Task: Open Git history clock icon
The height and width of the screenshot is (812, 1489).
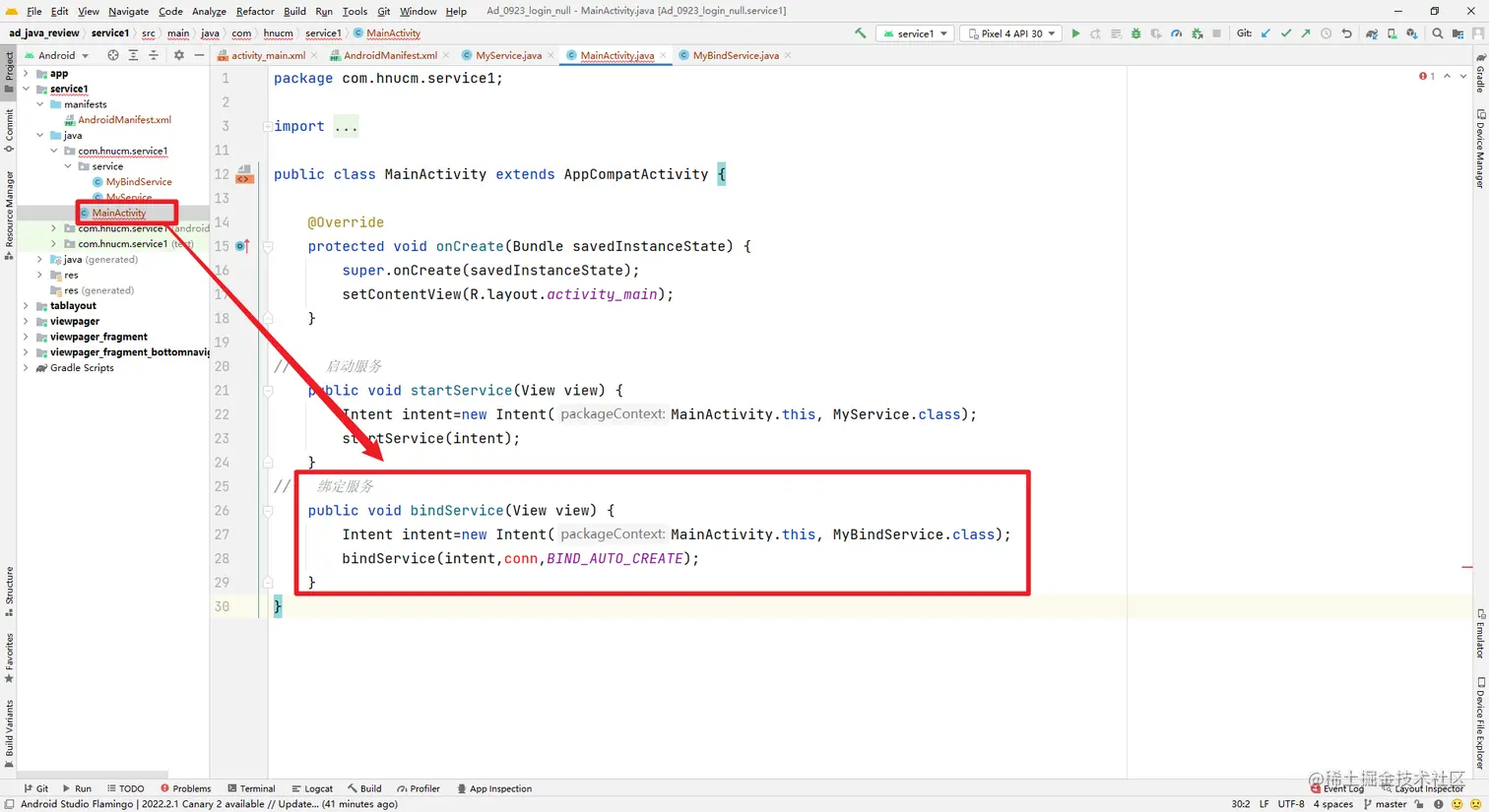Action: tap(1326, 33)
